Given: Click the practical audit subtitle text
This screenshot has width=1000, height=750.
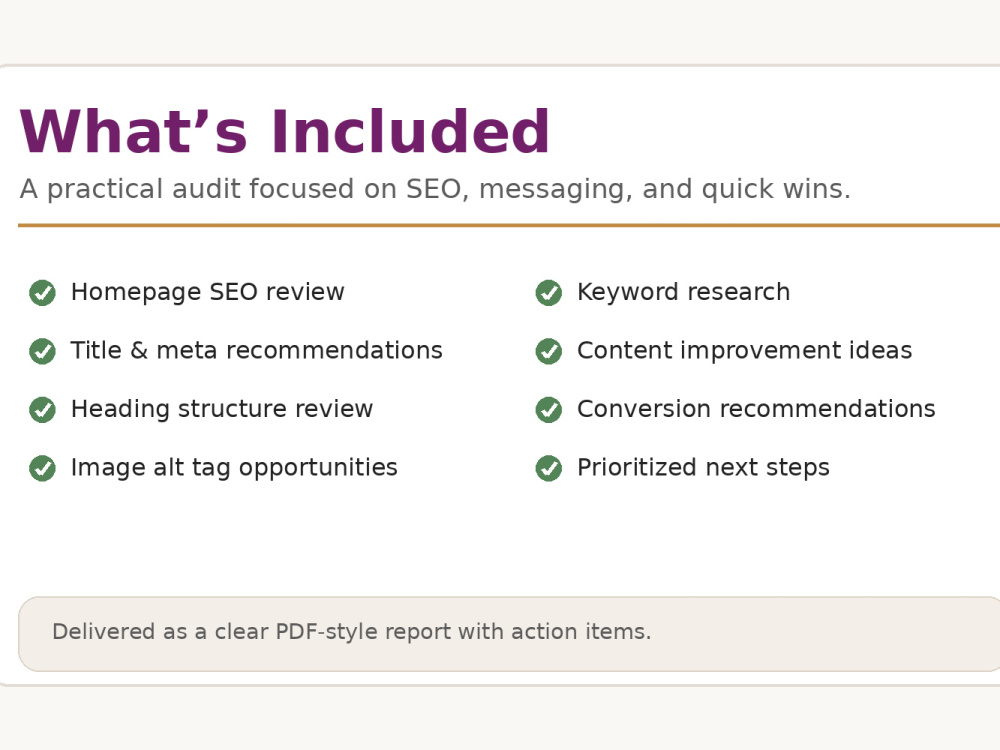Looking at the screenshot, I should (x=435, y=189).
